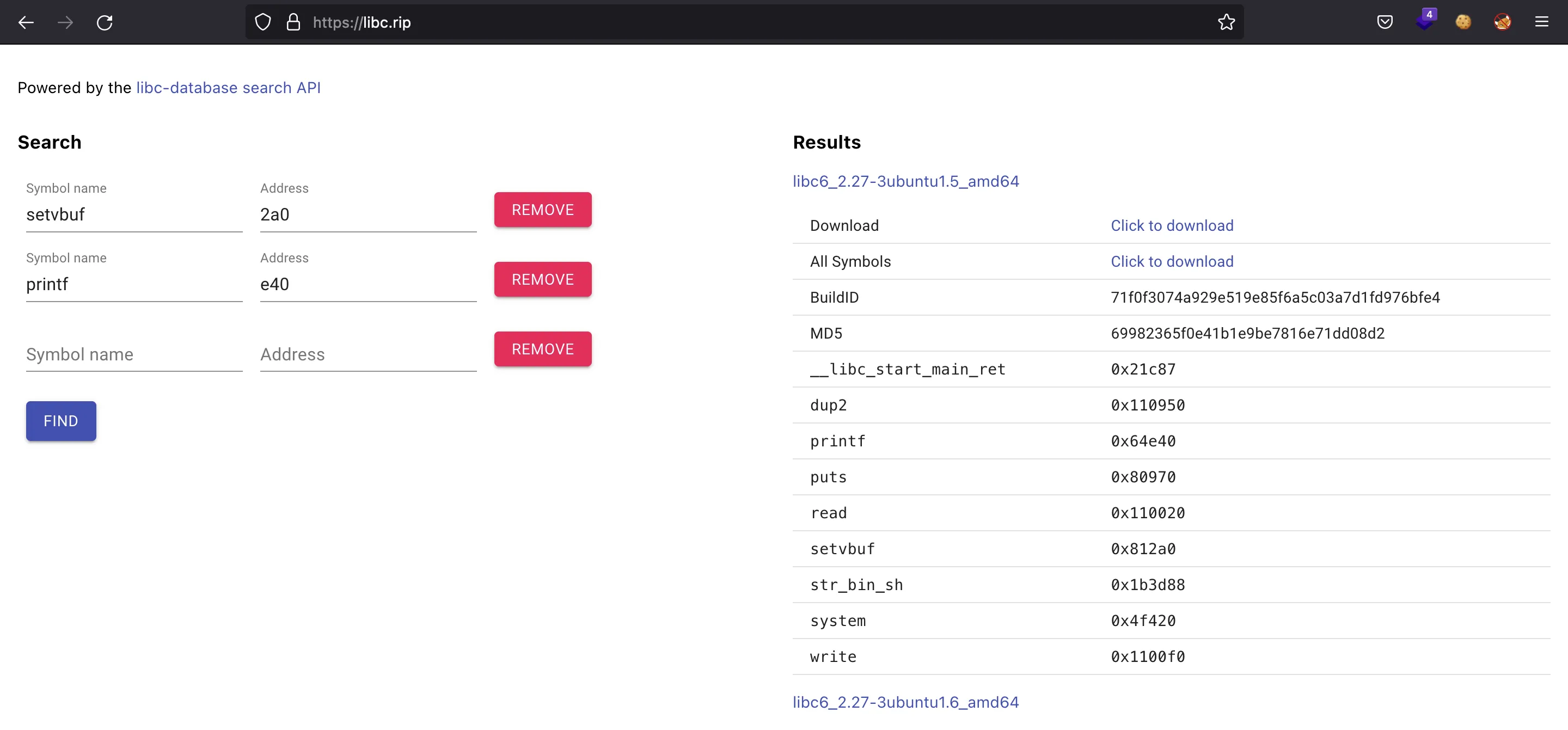Edit the setvbuf symbol name field
Viewport: 1568px width, 730px height.
pyautogui.click(x=134, y=214)
